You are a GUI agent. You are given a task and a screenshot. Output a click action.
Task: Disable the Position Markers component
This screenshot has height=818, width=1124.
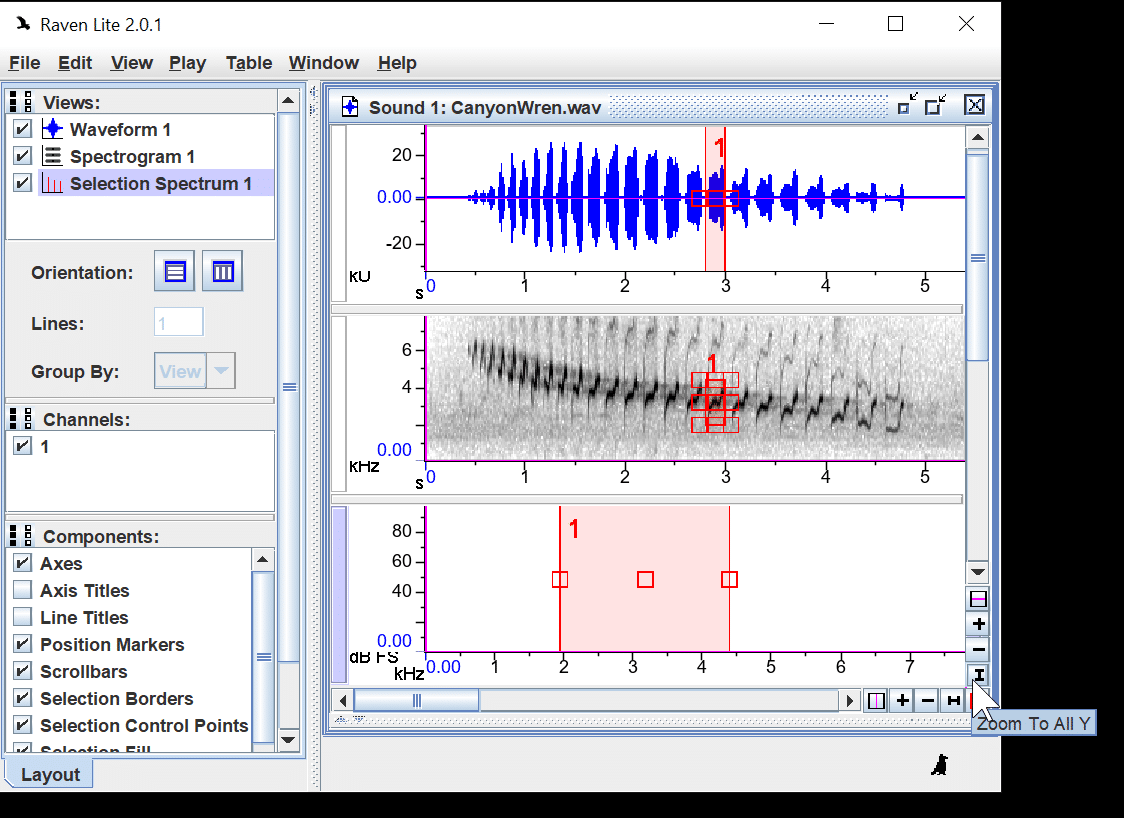(23, 645)
